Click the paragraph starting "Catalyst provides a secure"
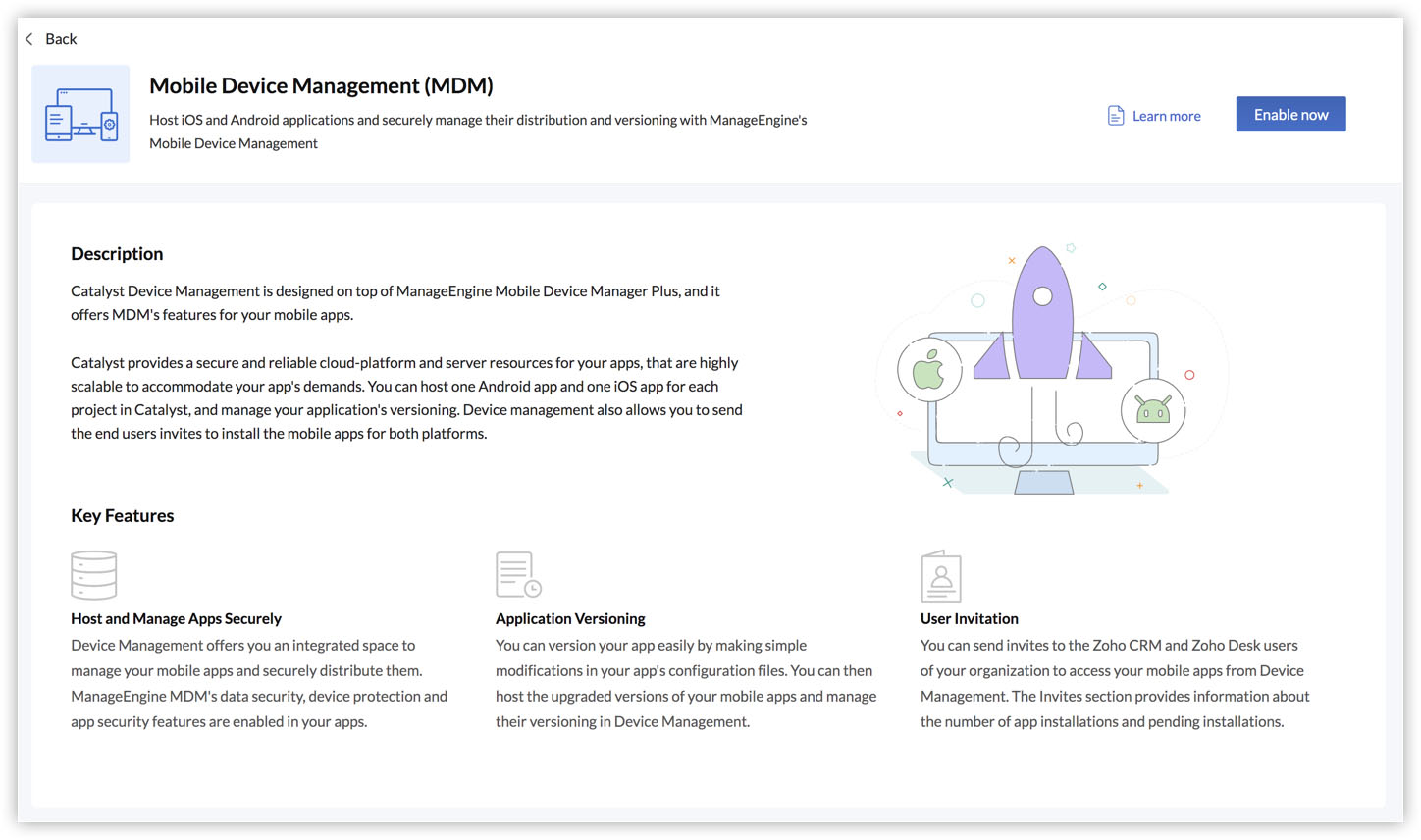 pyautogui.click(x=406, y=398)
